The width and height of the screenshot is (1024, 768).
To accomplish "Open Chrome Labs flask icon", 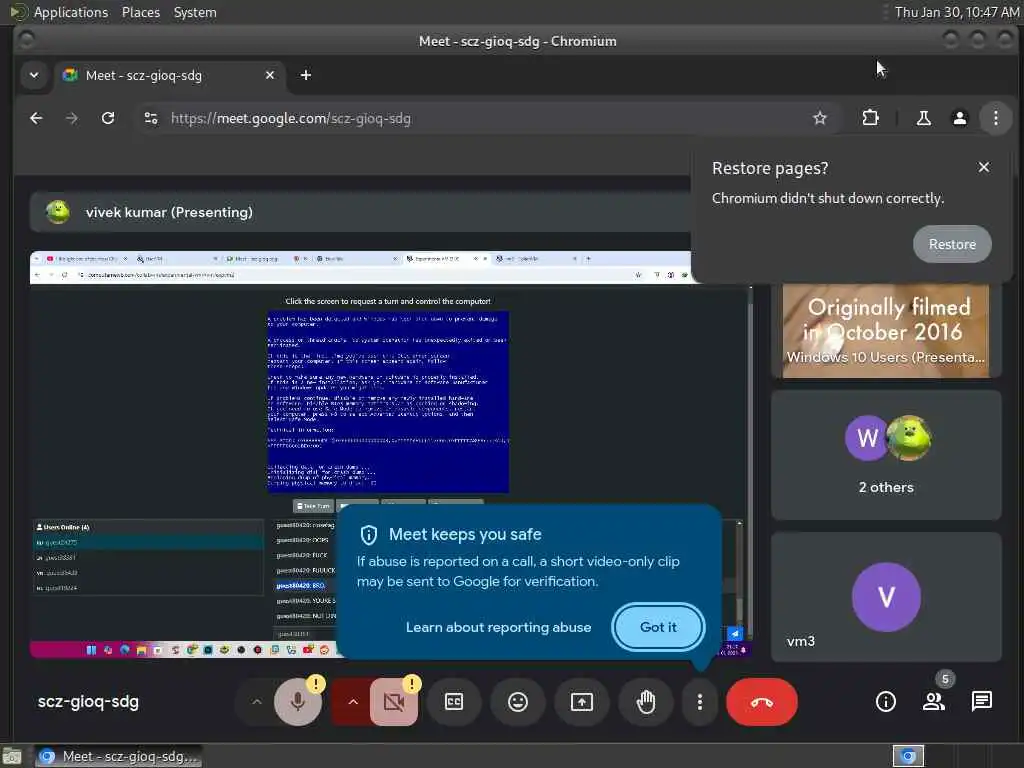I will pos(923,118).
